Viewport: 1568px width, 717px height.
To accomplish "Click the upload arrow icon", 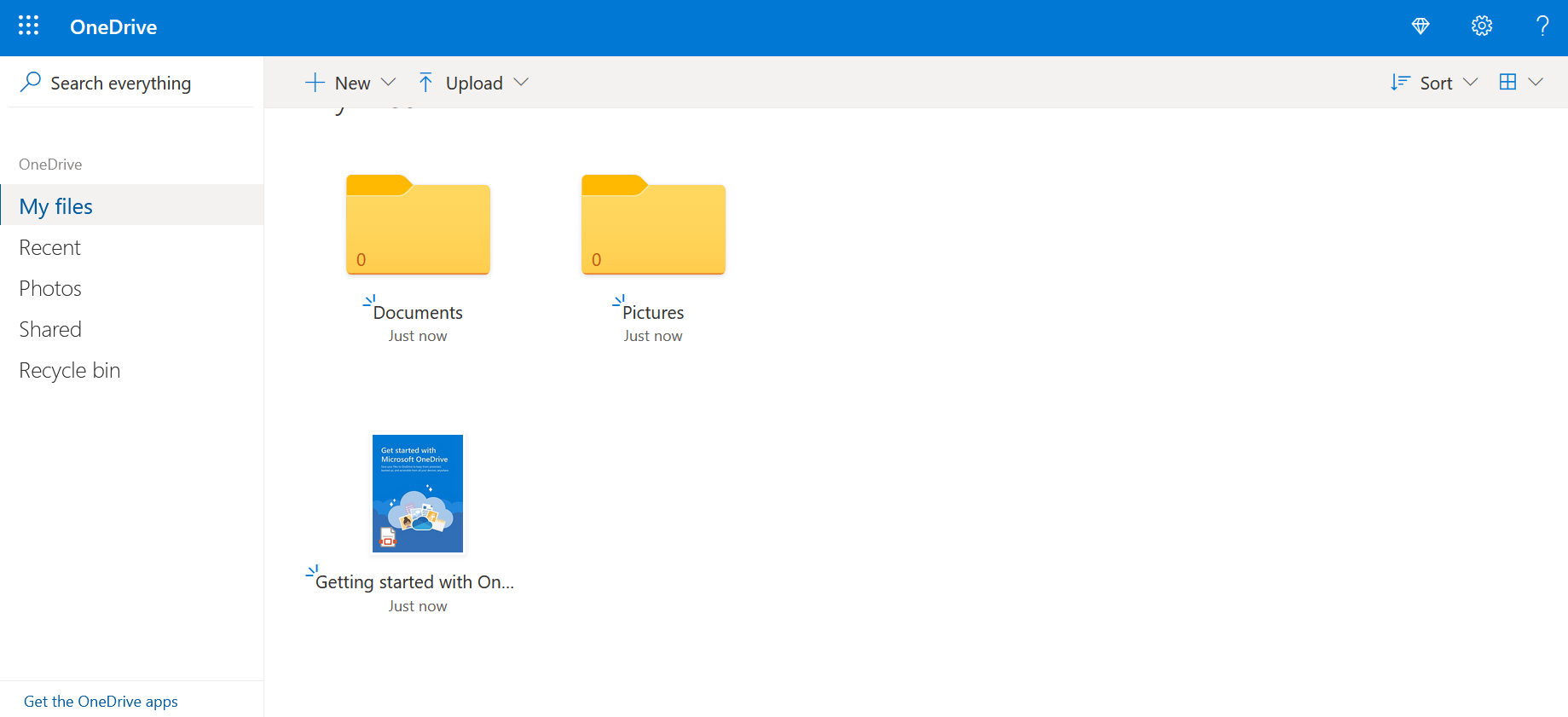I will pyautogui.click(x=425, y=83).
